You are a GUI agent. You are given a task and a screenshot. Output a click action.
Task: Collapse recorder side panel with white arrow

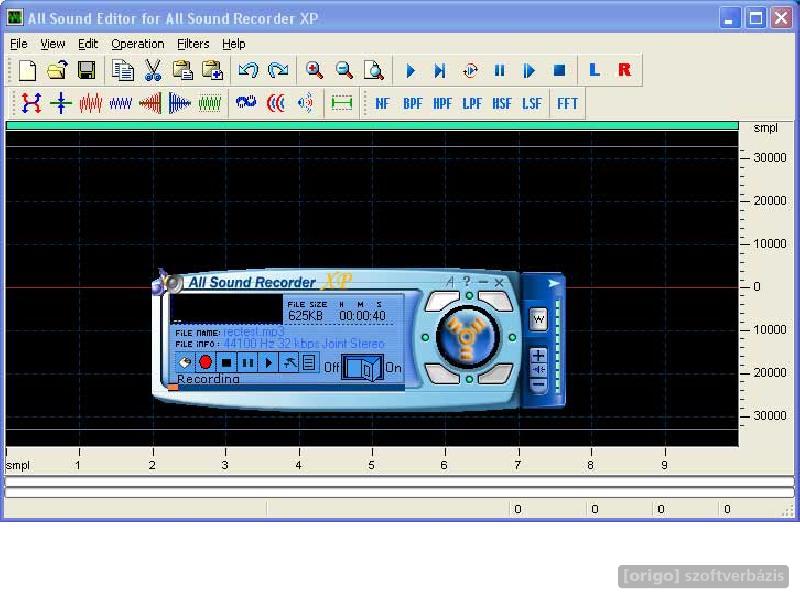554,283
